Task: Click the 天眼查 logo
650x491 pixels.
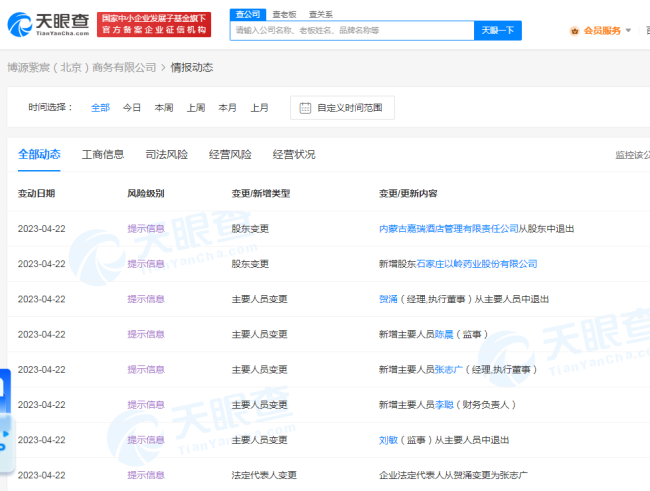Action: [47, 24]
